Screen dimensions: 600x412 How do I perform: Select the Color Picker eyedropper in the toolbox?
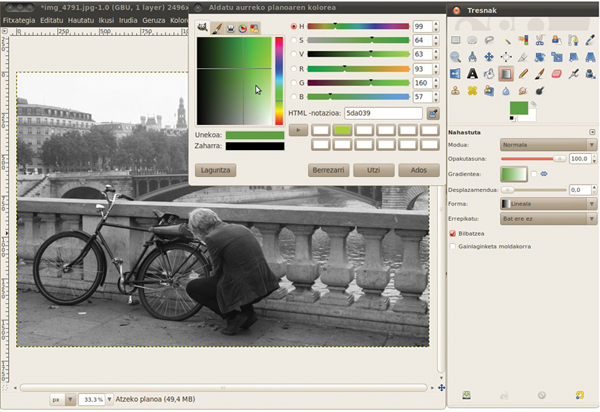coord(590,40)
